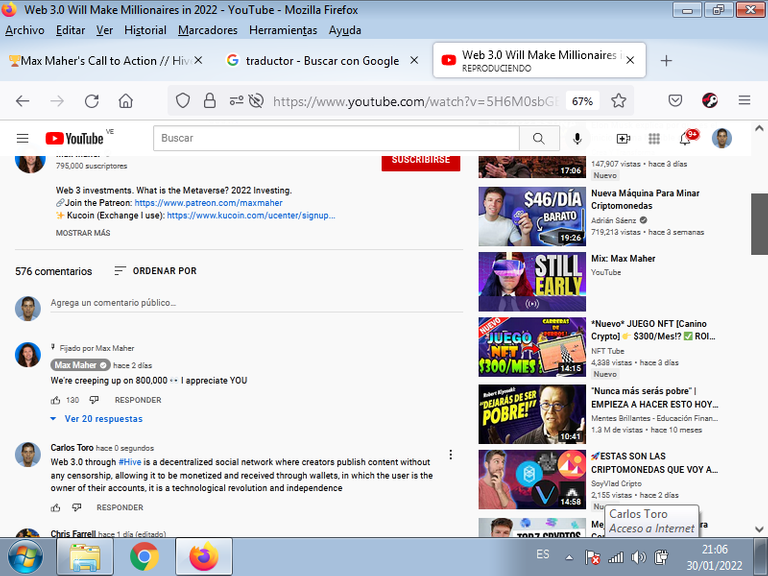Open the Hive Keychain extension icon
The width and height of the screenshot is (768, 576).
(x=710, y=100)
